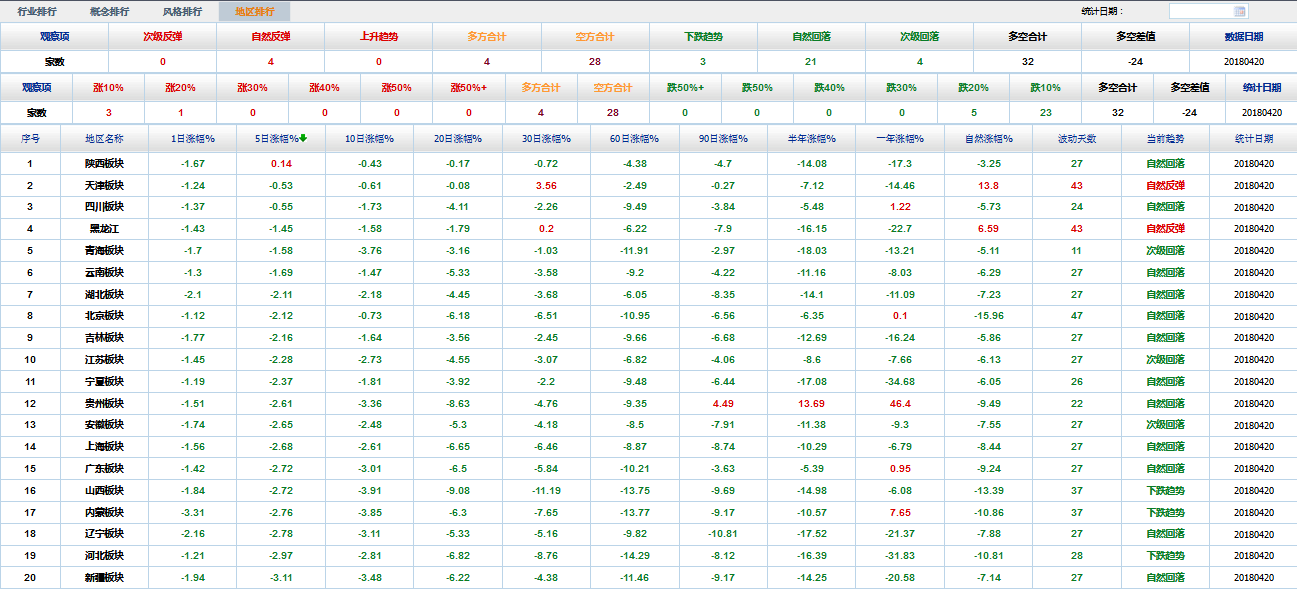
Task: Click 青海板块 trend label 次级回落
Action: coord(1165,251)
